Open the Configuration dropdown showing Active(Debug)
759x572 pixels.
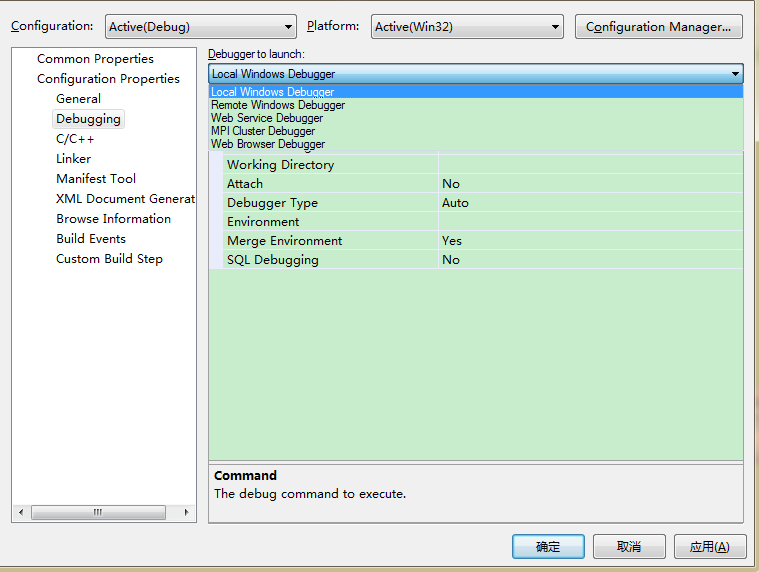pos(200,26)
